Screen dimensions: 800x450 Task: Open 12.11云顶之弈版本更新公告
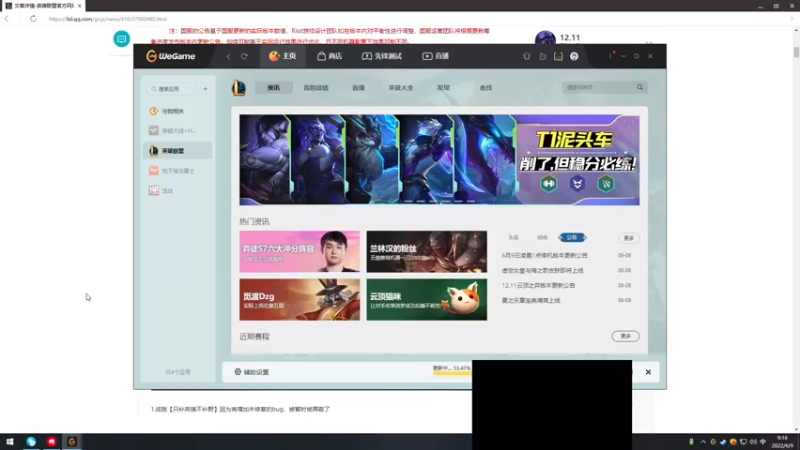click(538, 285)
